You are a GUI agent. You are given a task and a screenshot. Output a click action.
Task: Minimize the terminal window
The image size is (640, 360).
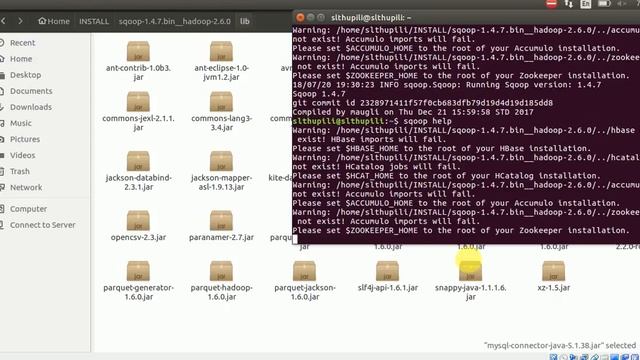pos(311,17)
